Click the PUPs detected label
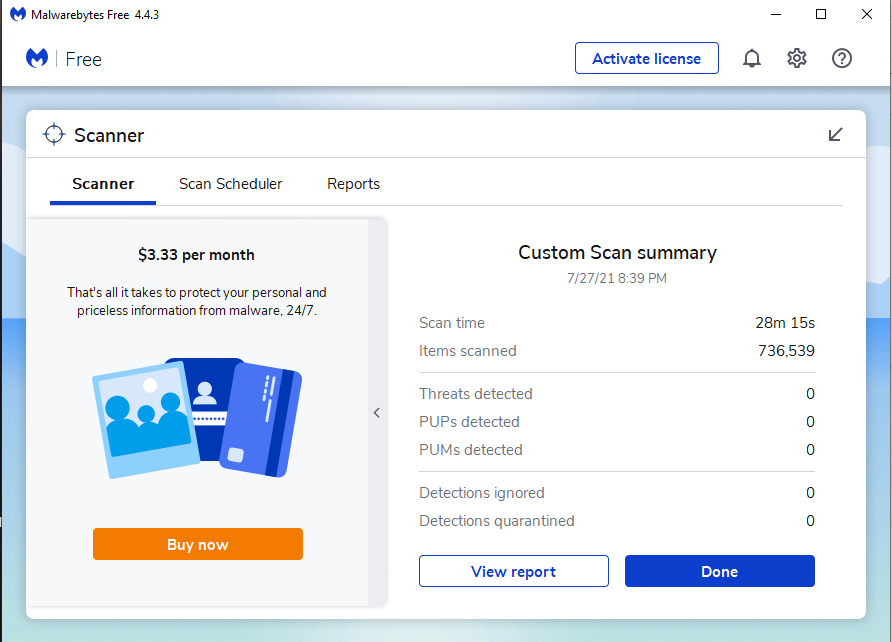The height and width of the screenshot is (642, 892). tap(469, 422)
